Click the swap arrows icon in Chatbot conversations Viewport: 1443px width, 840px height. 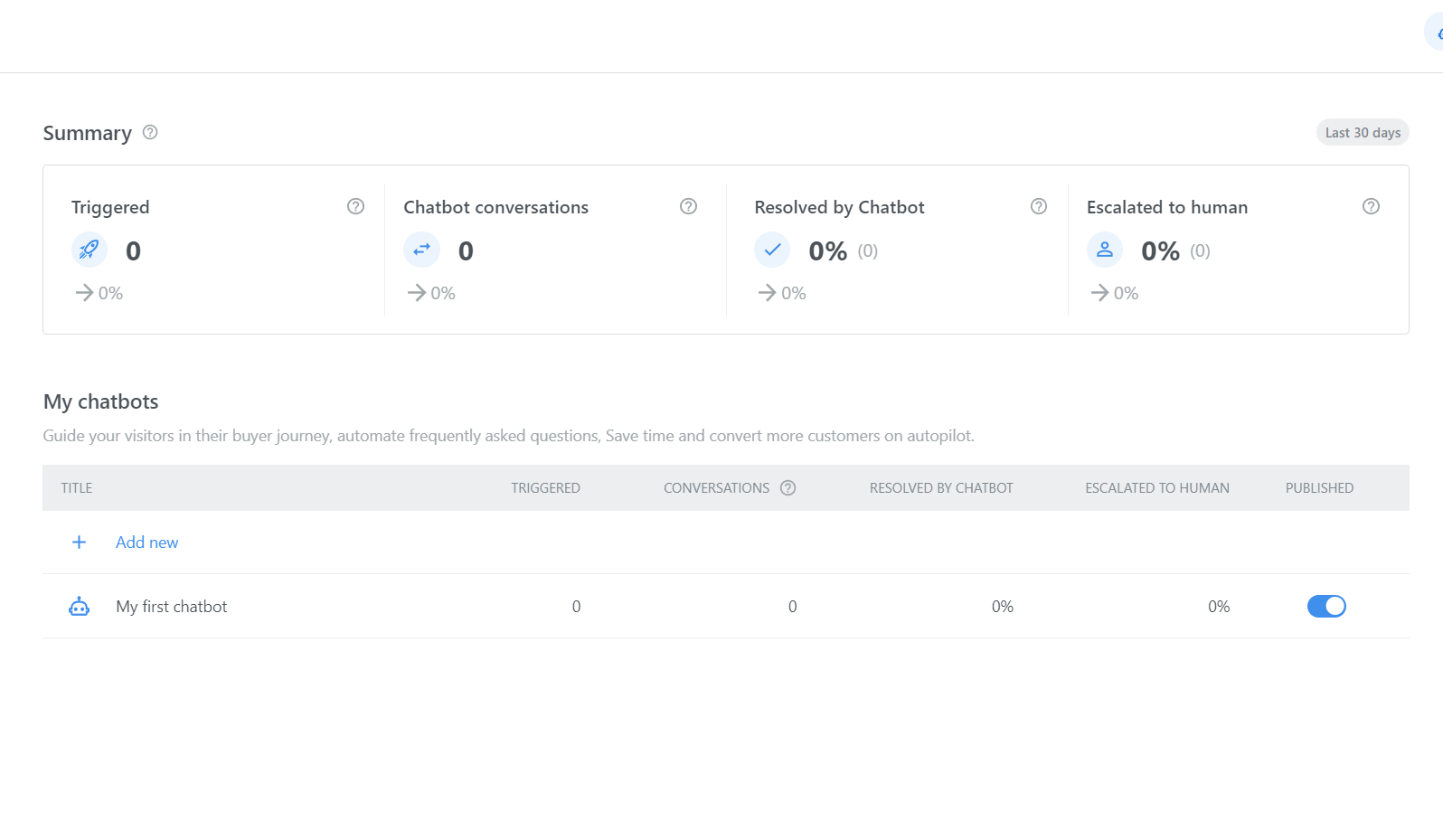421,250
